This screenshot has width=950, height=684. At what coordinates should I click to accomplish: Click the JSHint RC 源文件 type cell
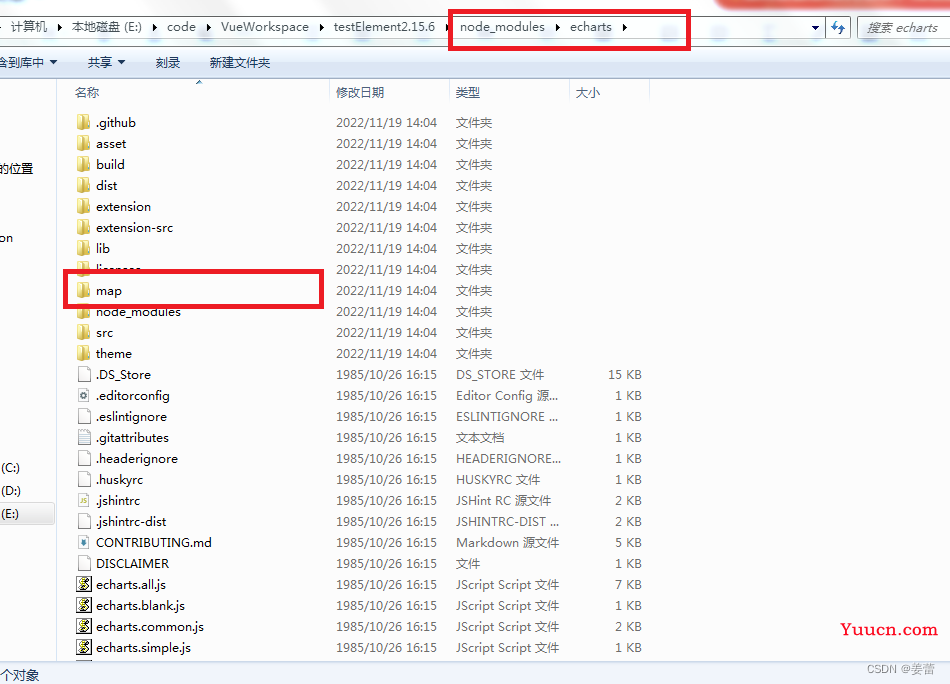point(503,500)
